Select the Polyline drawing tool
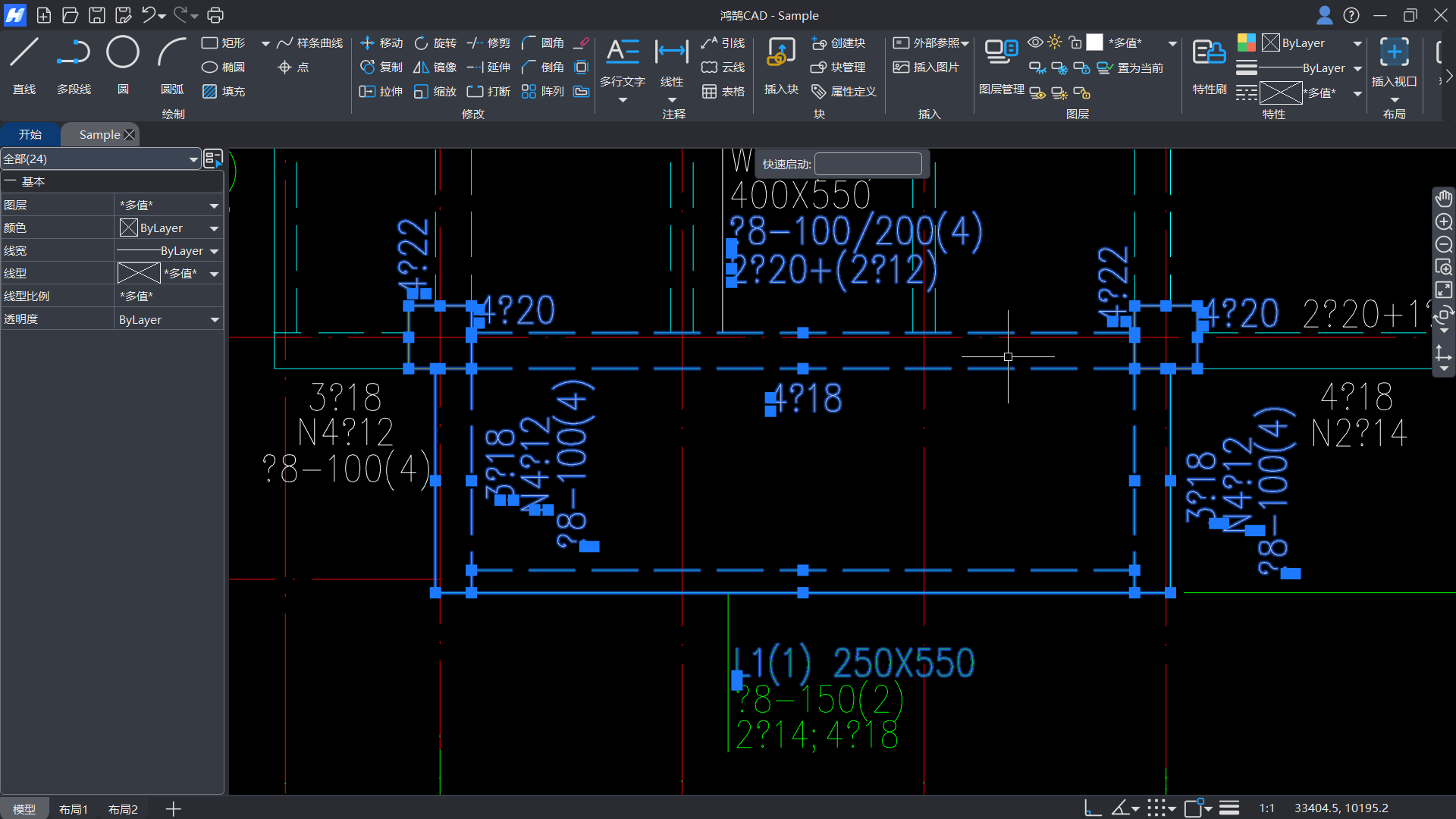 (74, 53)
